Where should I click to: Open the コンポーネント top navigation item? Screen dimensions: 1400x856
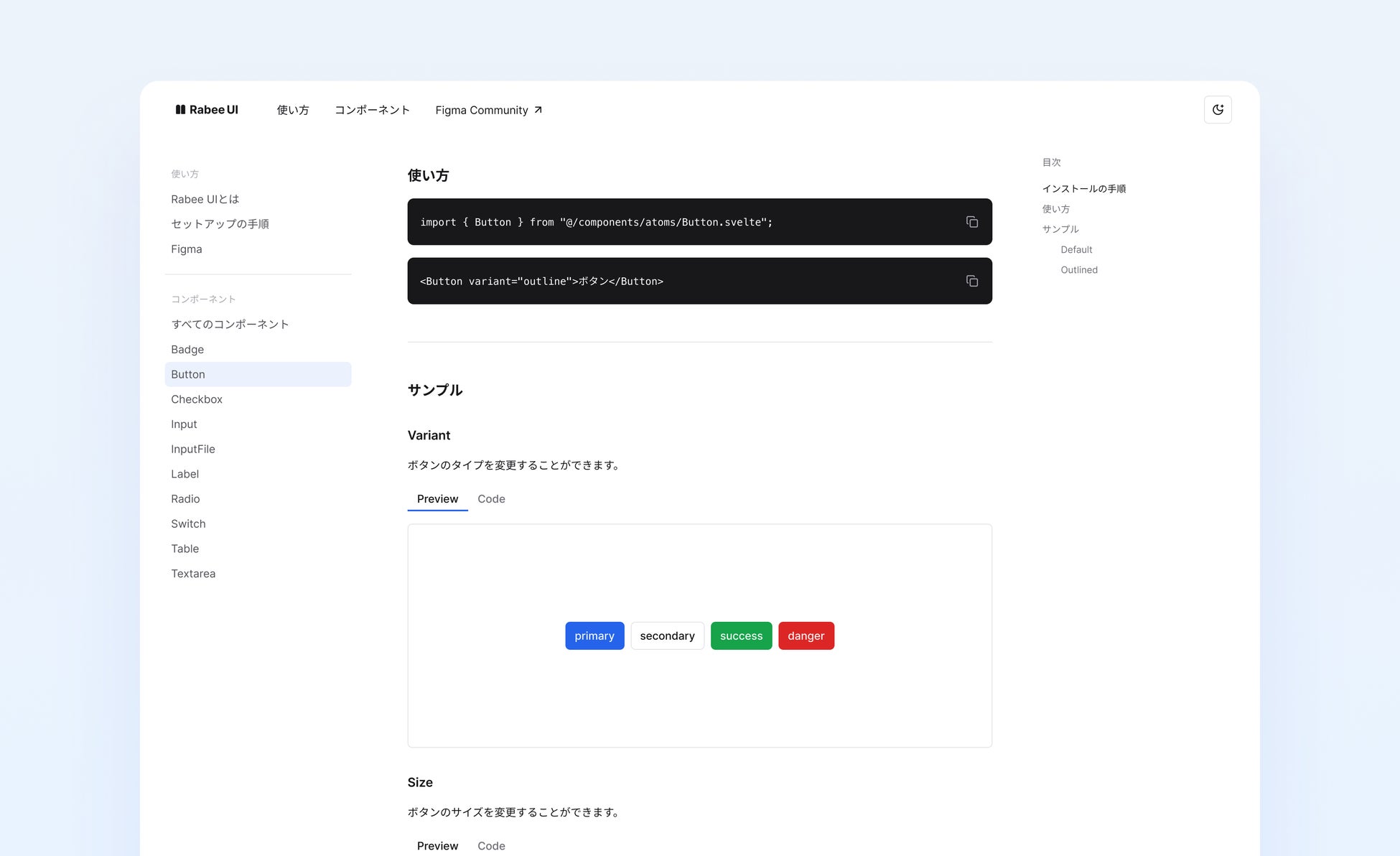pos(372,110)
